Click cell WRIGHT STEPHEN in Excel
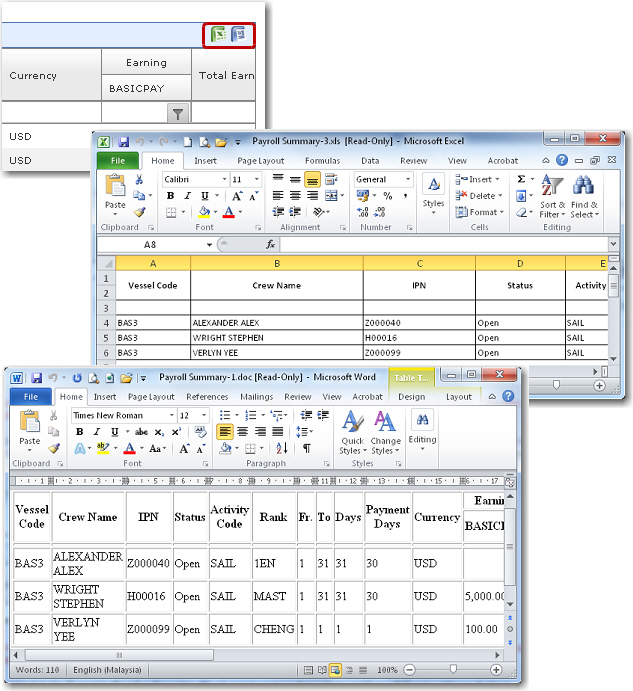The image size is (633, 691). (x=277, y=338)
